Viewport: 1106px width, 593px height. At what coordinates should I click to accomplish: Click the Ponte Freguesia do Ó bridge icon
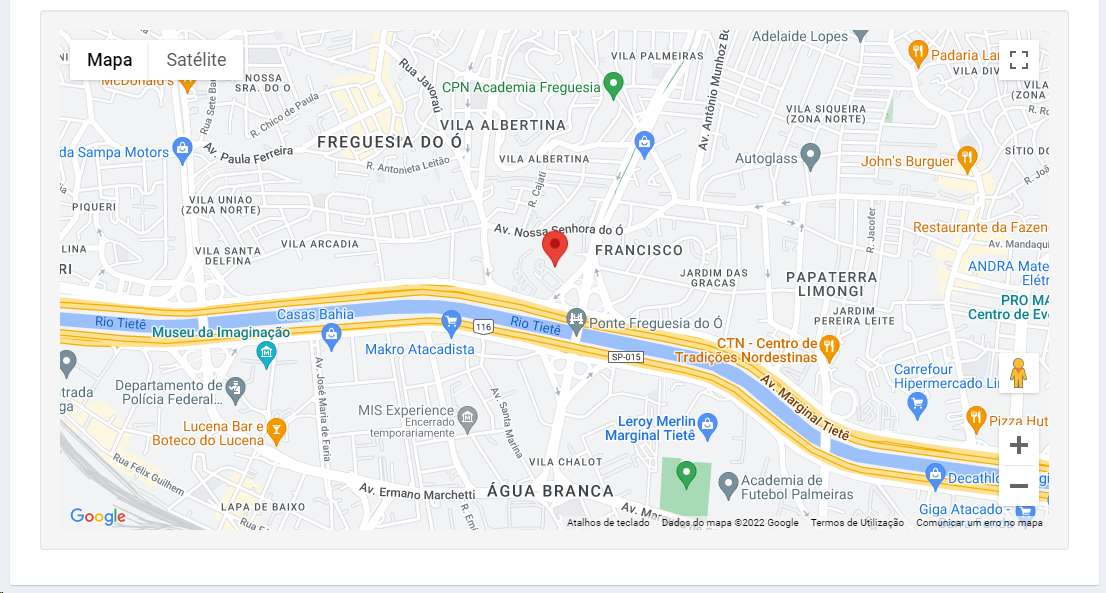(576, 320)
